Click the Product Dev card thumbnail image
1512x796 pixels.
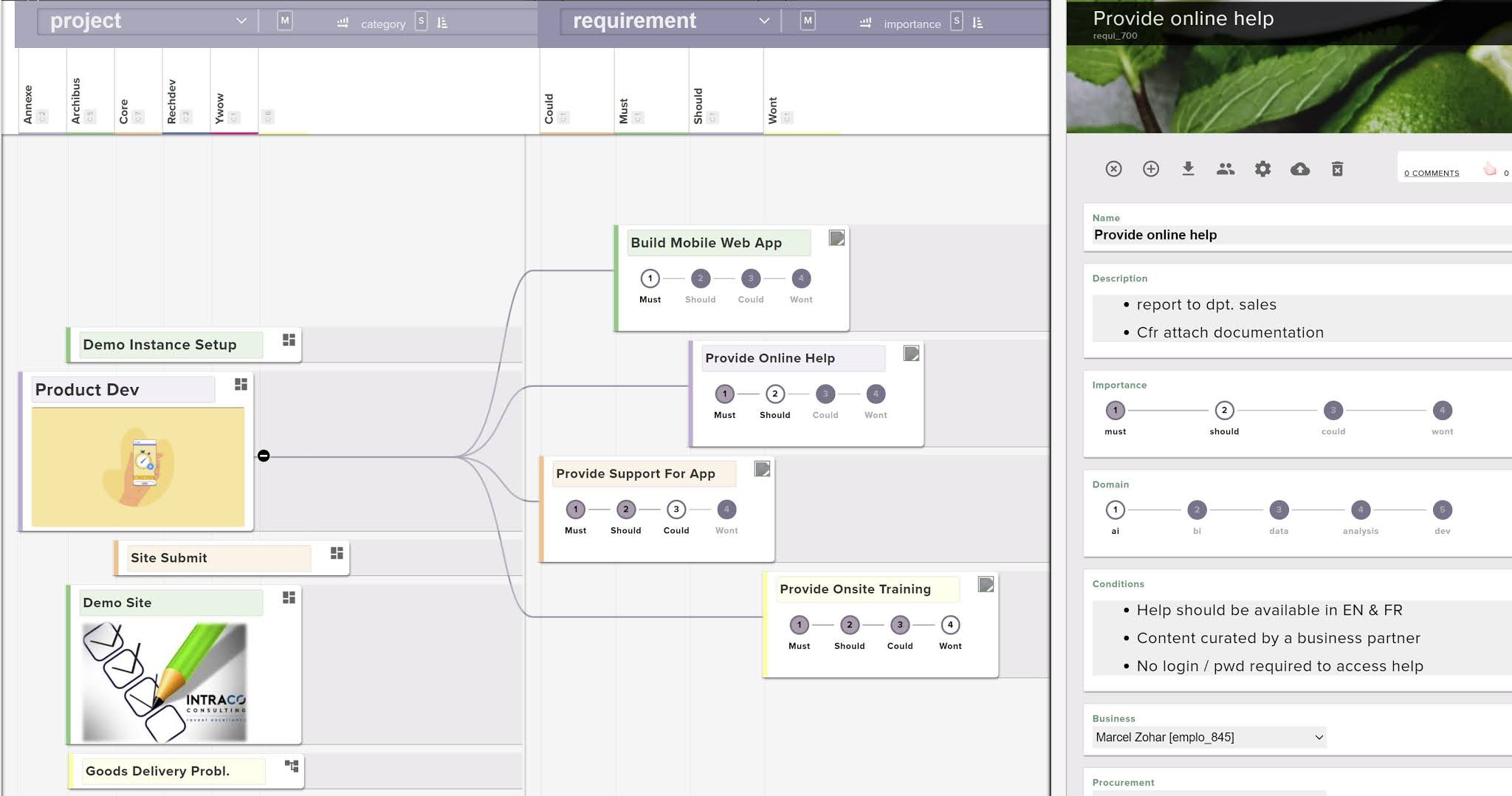click(137, 466)
